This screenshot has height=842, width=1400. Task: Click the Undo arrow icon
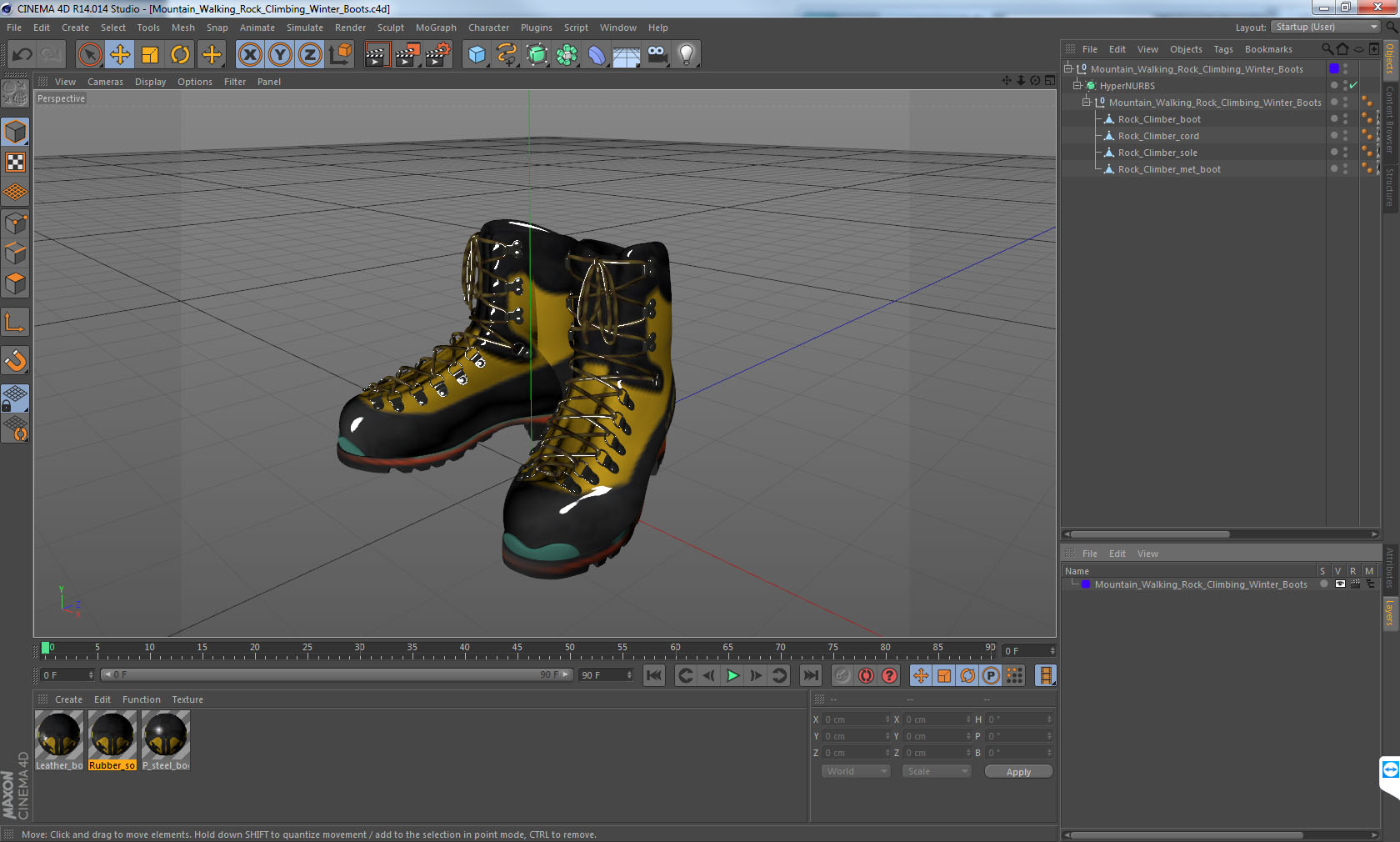click(x=22, y=55)
